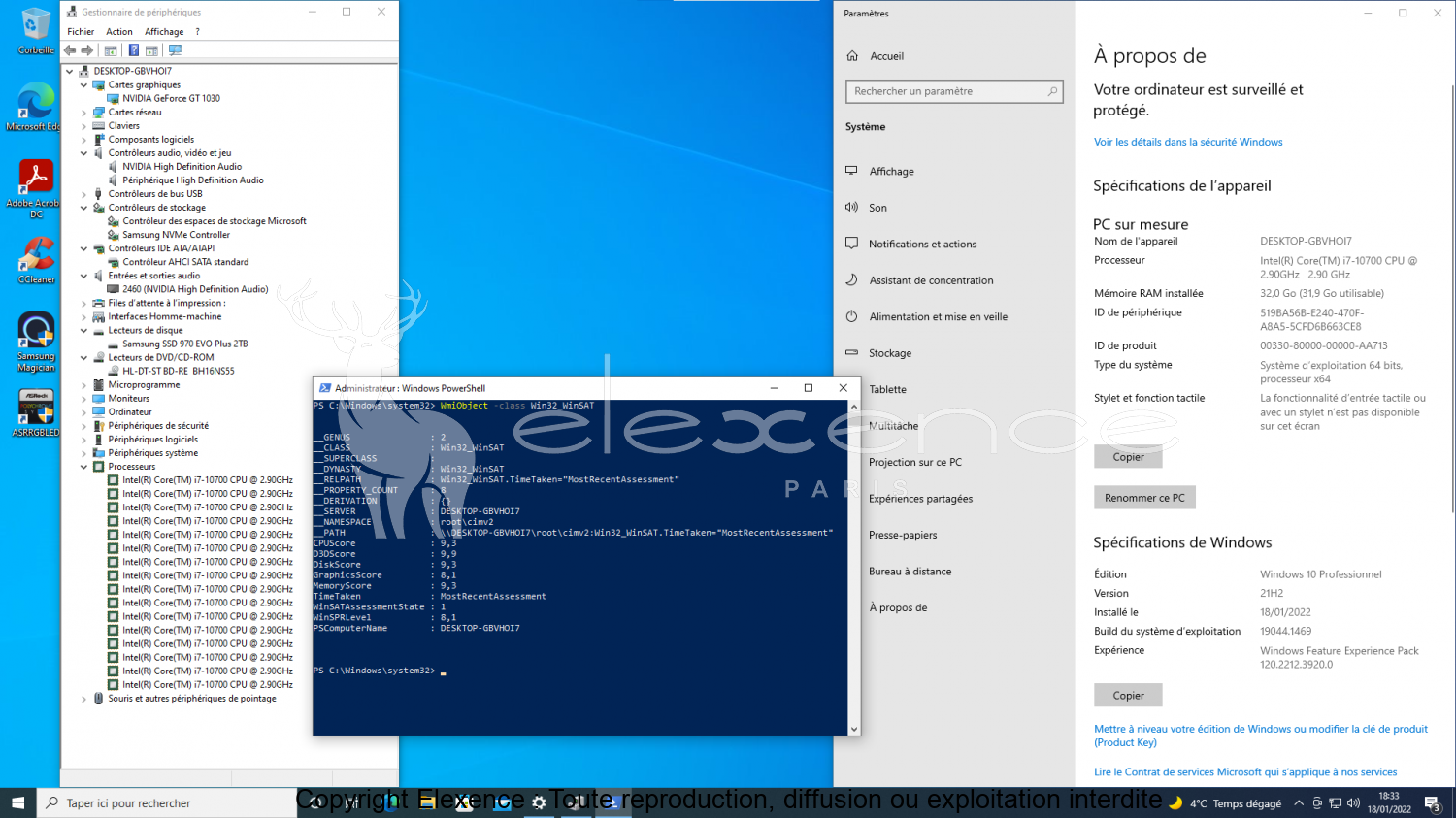Select the CCleaner desktop icon
The height and width of the screenshot is (818, 1456).
point(36,261)
